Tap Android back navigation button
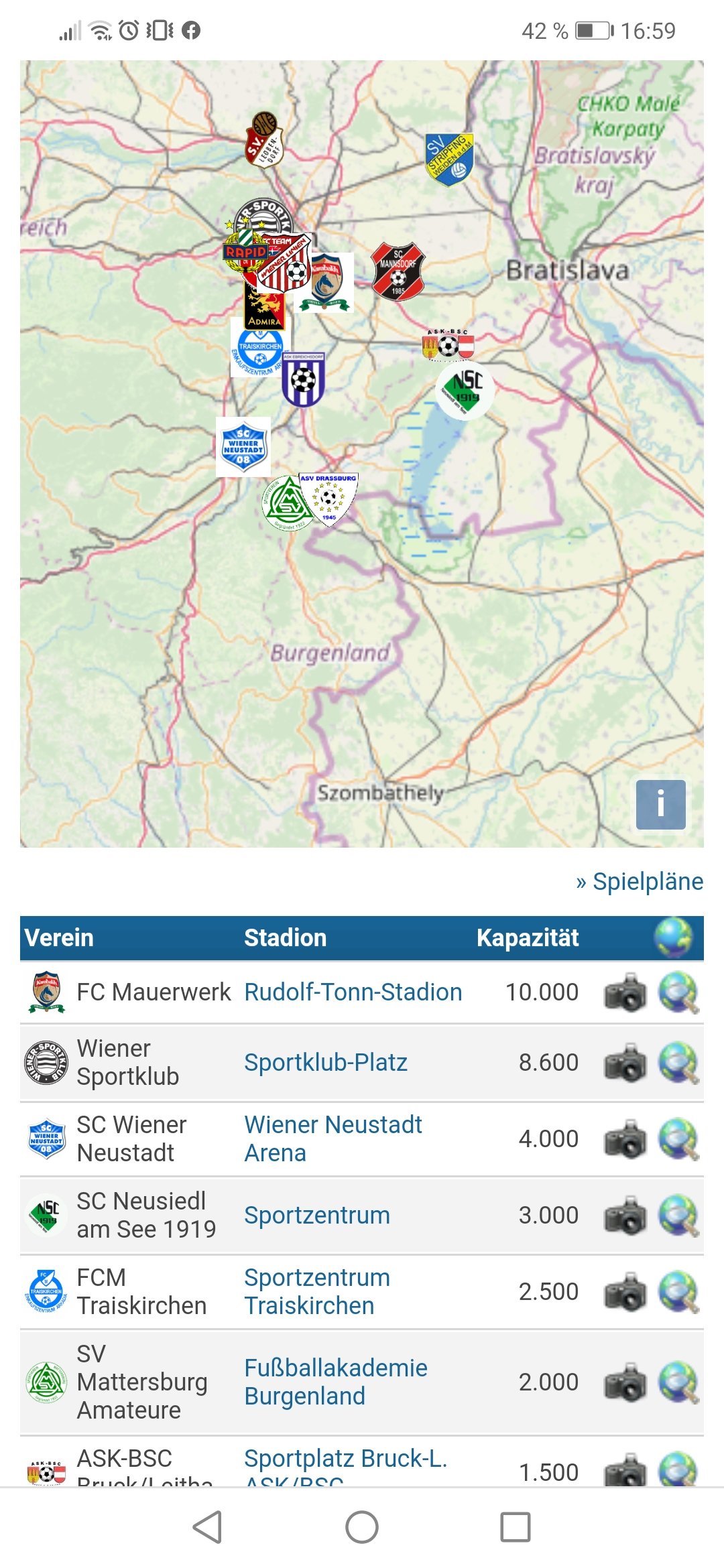The image size is (724, 1568). click(207, 1527)
